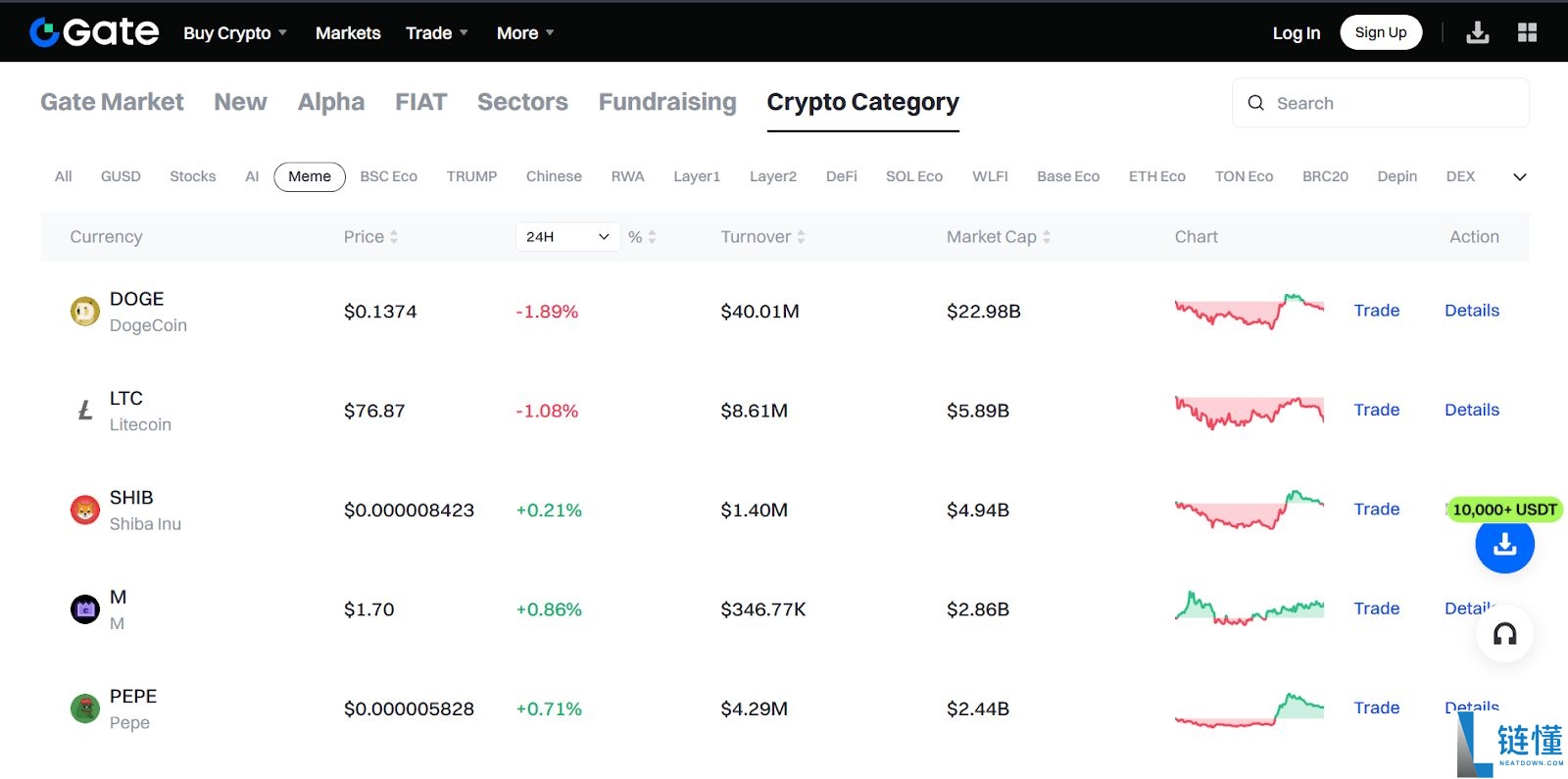
Task: Sort by Market Cap column arrows
Action: tap(1047, 237)
